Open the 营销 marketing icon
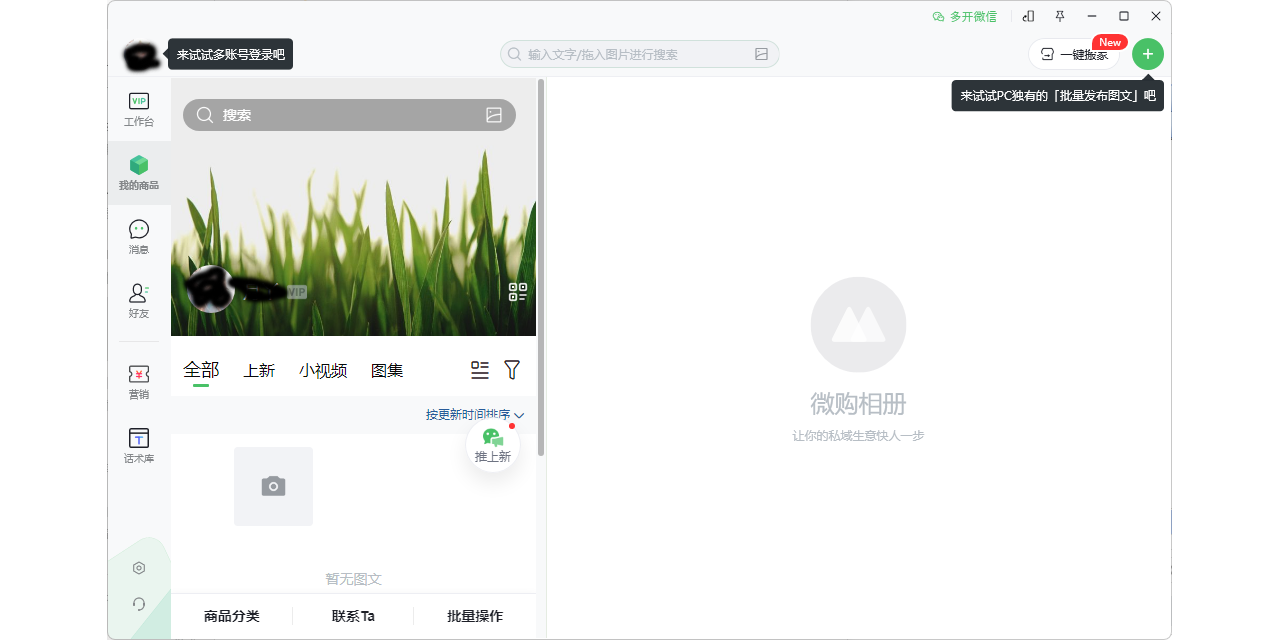This screenshot has height=640, width=1280. coord(139,382)
